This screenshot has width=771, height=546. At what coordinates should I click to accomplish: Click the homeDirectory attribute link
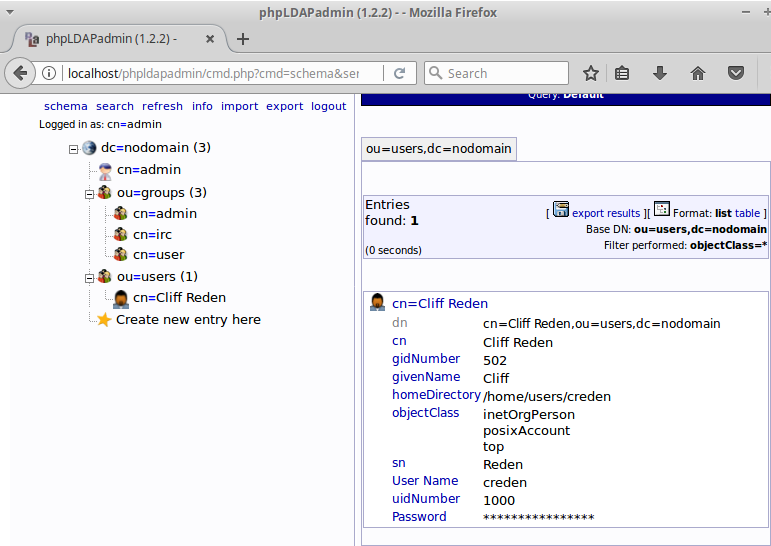pos(436,395)
